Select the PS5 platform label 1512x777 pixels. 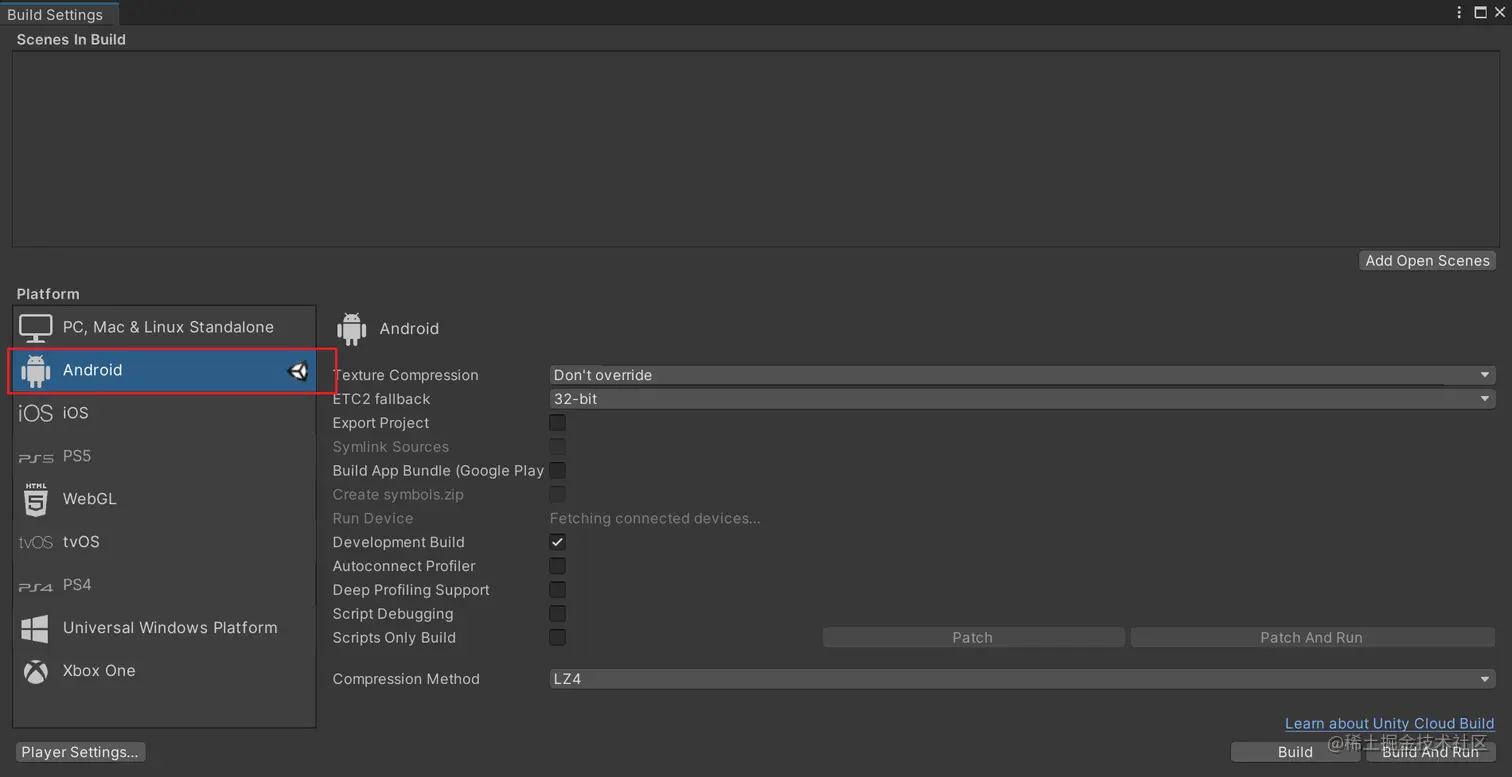click(x=77, y=456)
